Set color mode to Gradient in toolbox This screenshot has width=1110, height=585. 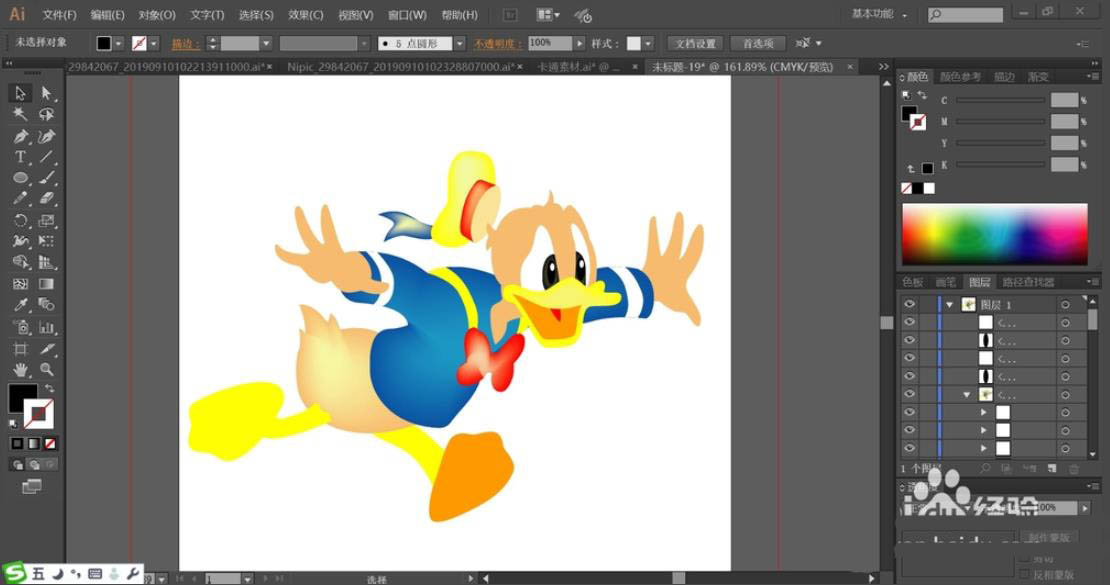[34, 443]
